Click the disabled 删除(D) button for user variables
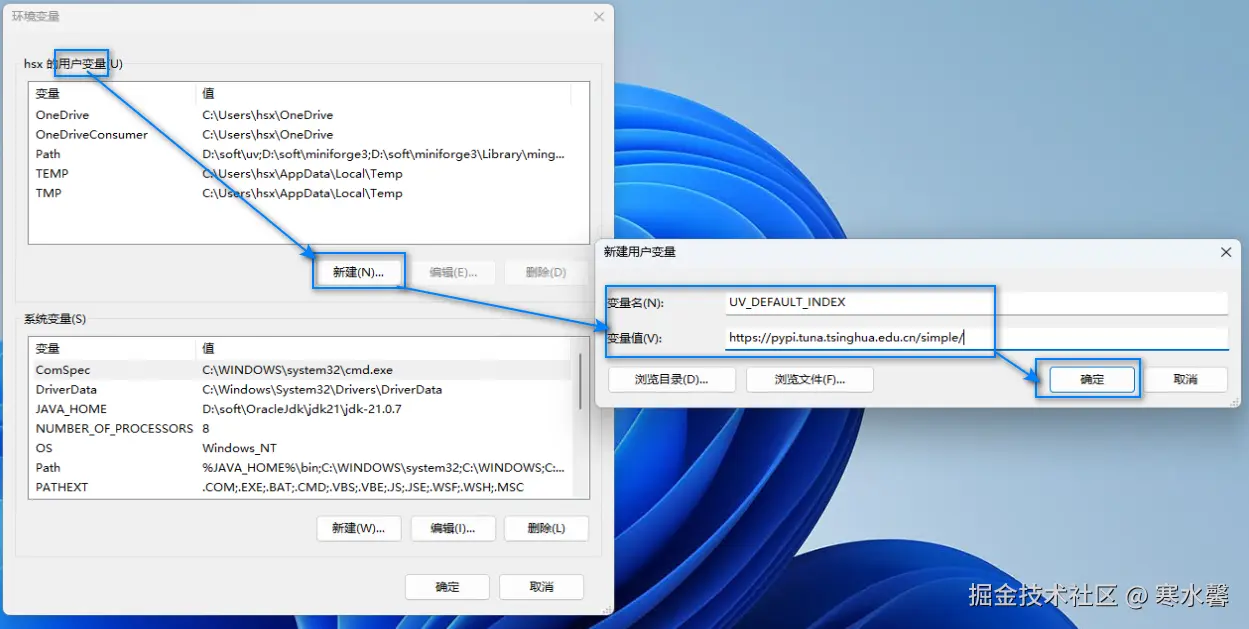1249x629 pixels. [546, 272]
